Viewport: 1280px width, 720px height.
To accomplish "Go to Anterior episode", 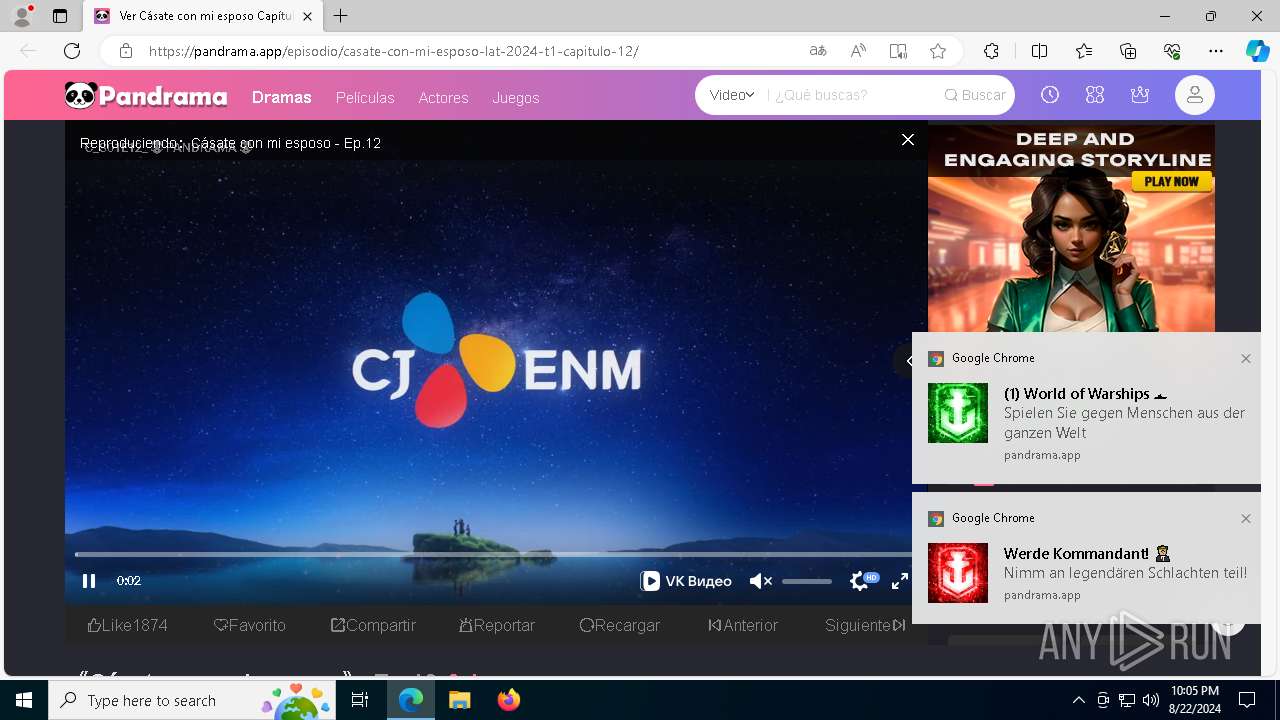I will tap(743, 625).
